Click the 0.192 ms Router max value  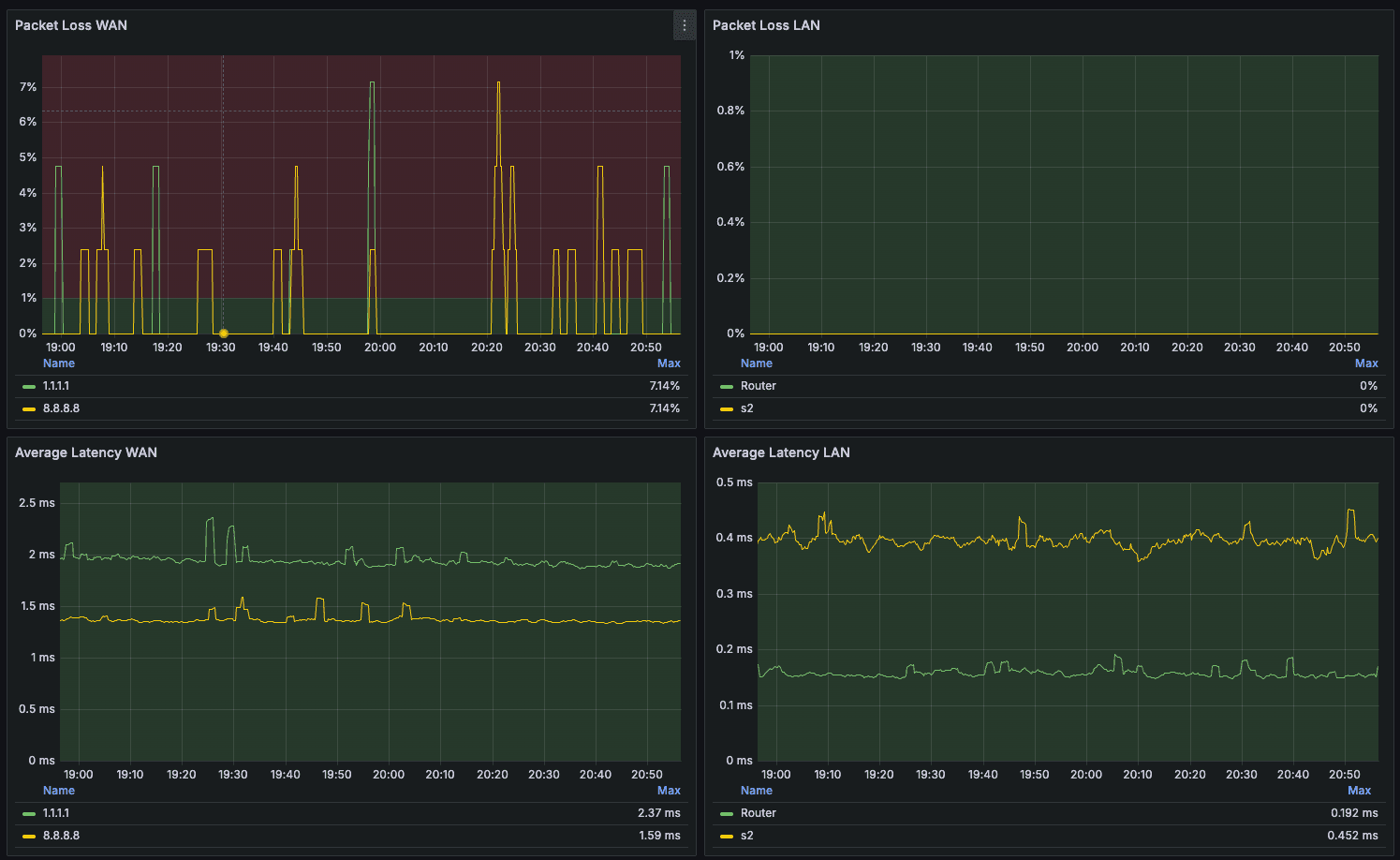click(x=1354, y=813)
